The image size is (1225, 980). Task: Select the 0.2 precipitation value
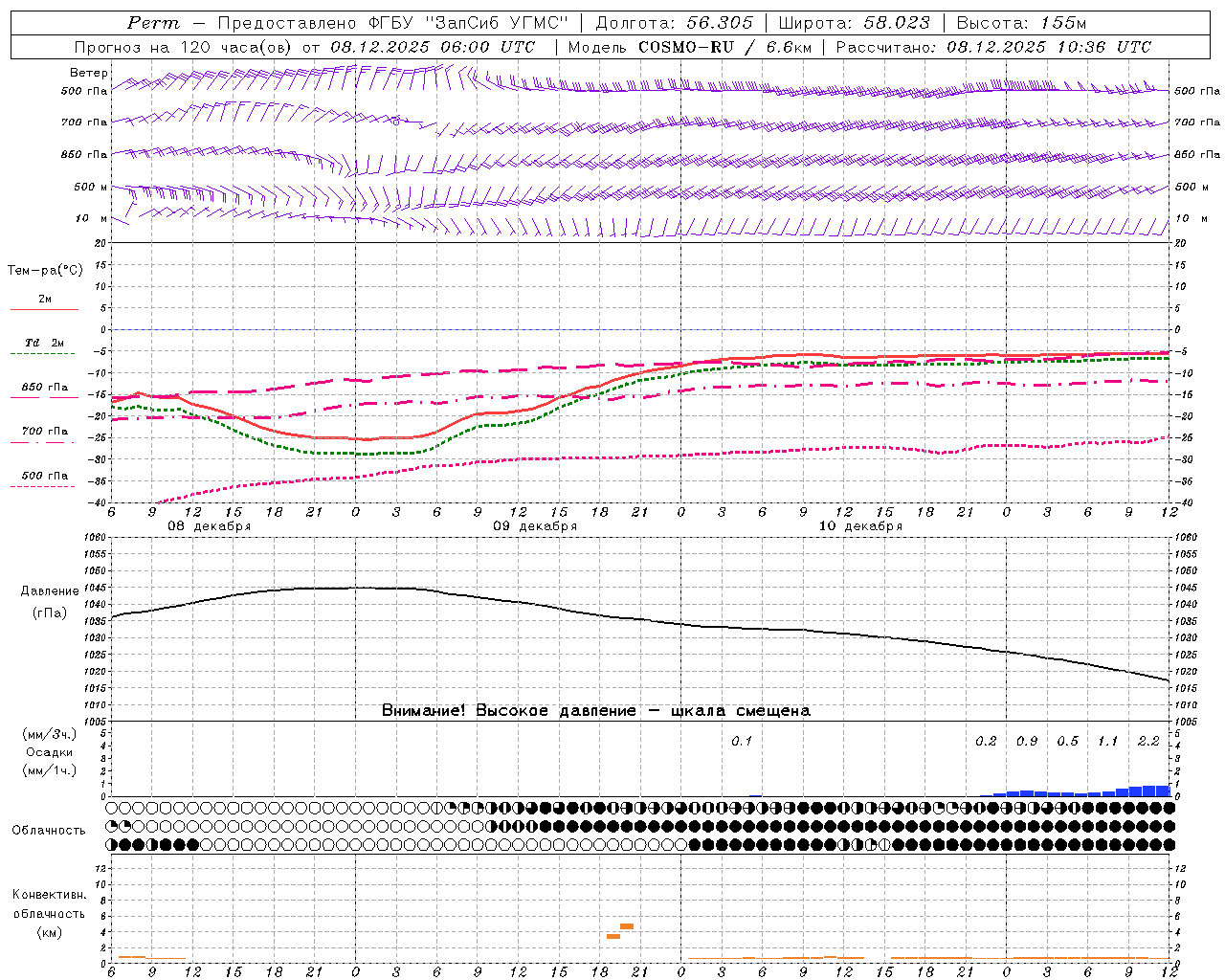pyautogui.click(x=986, y=742)
